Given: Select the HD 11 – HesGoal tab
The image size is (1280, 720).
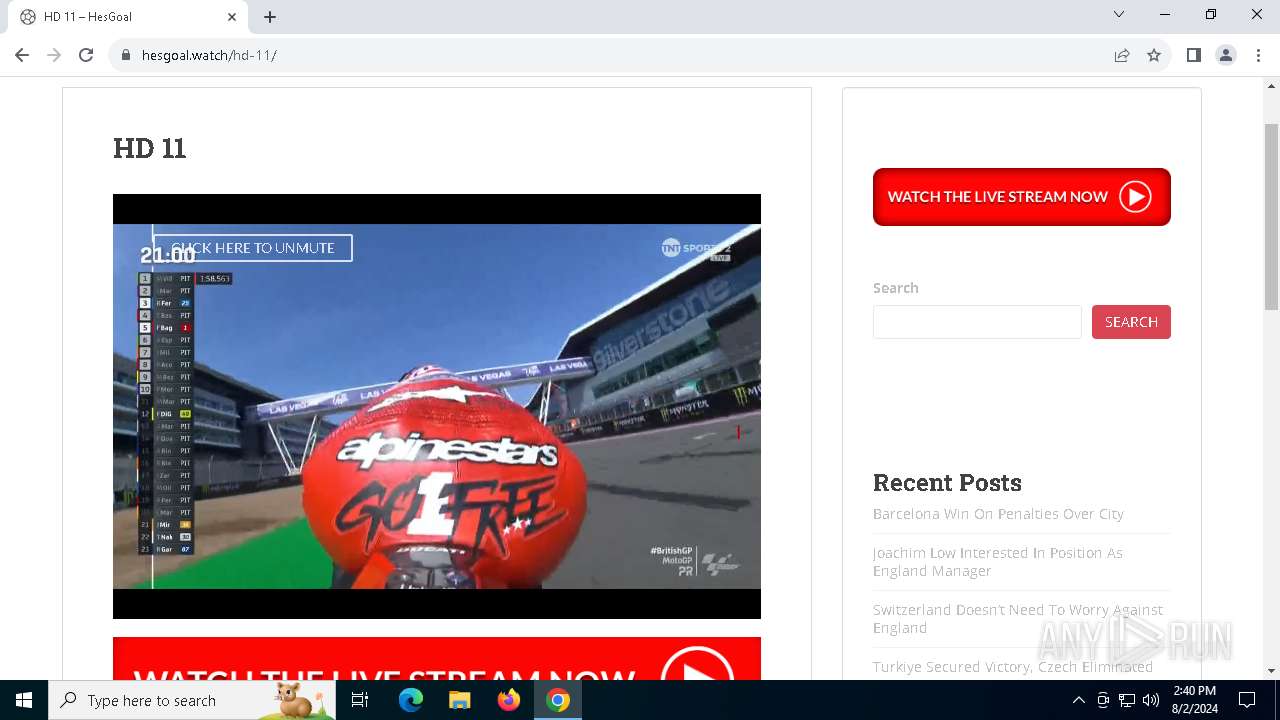Looking at the screenshot, I should pos(128,17).
